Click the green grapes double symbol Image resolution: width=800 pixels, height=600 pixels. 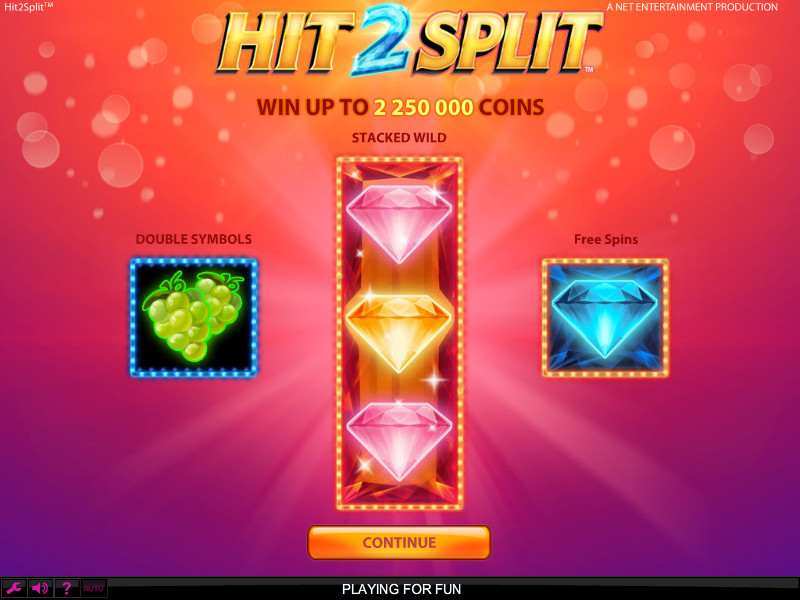pyautogui.click(x=194, y=318)
